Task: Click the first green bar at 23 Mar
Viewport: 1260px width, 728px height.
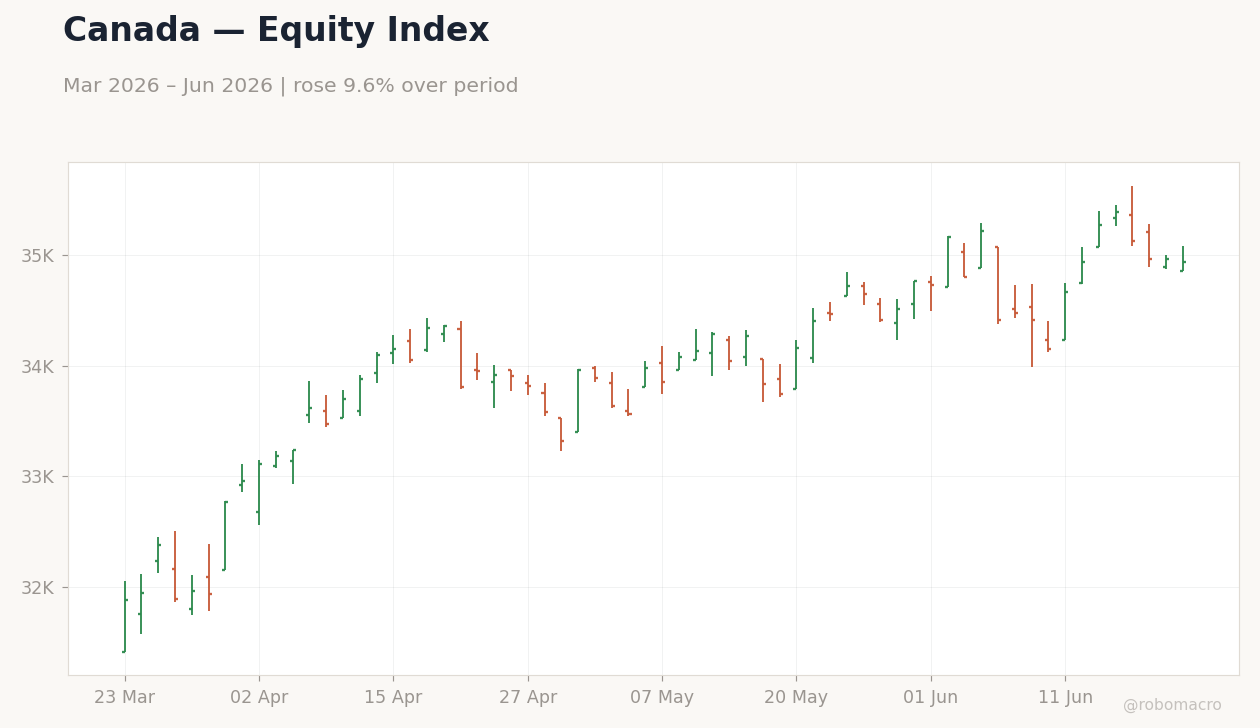Action: 125,617
